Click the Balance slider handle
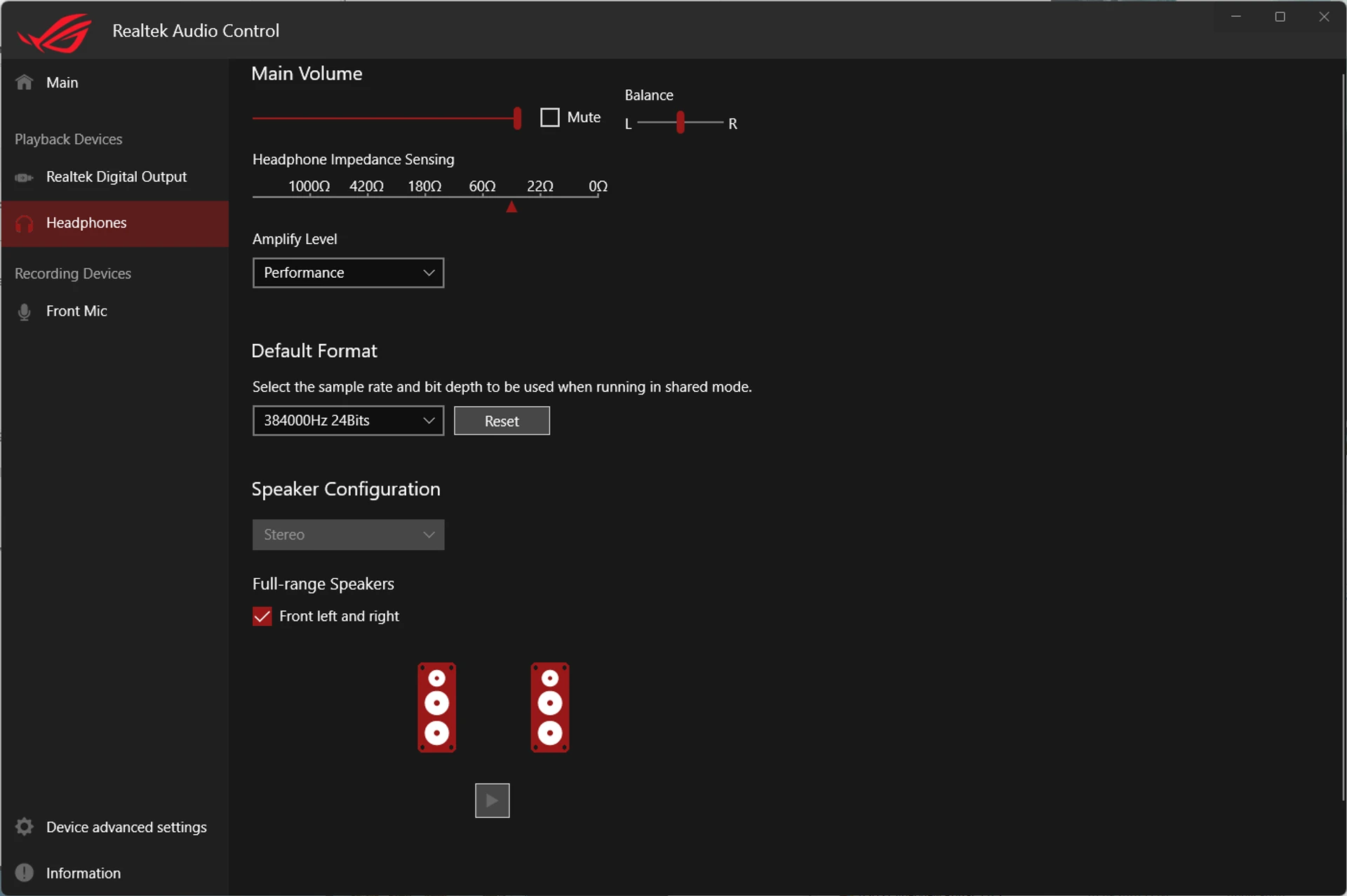 pyautogui.click(x=680, y=122)
